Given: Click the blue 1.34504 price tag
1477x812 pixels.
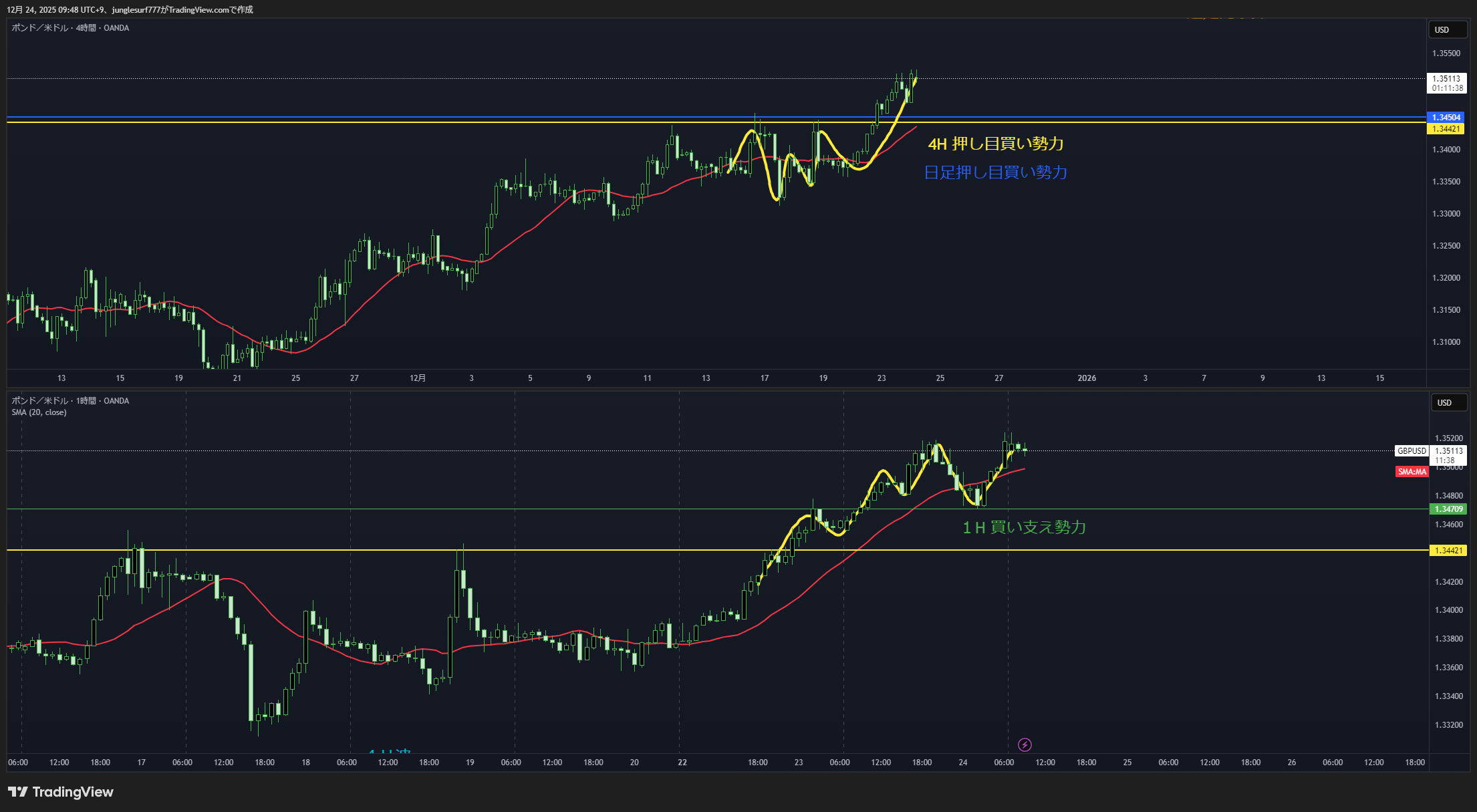Looking at the screenshot, I should pyautogui.click(x=1445, y=118).
